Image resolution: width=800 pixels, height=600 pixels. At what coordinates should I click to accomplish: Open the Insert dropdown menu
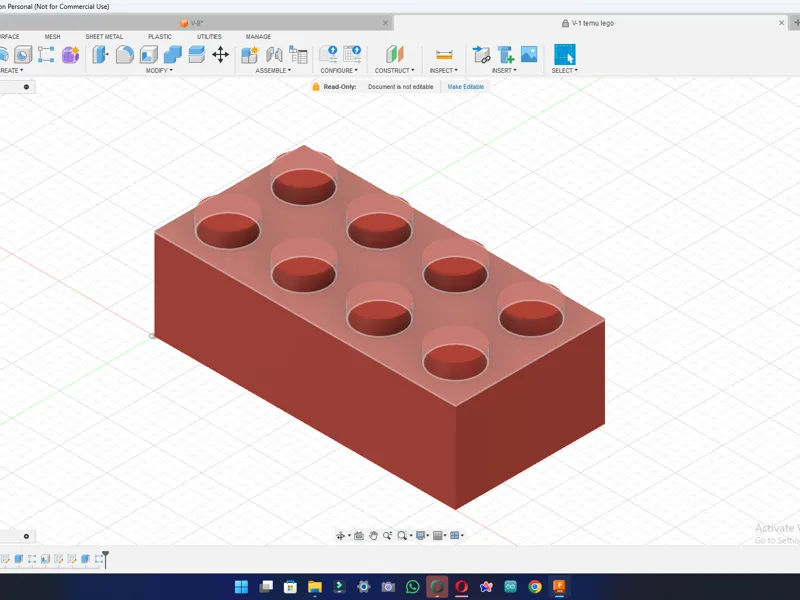pyautogui.click(x=504, y=70)
